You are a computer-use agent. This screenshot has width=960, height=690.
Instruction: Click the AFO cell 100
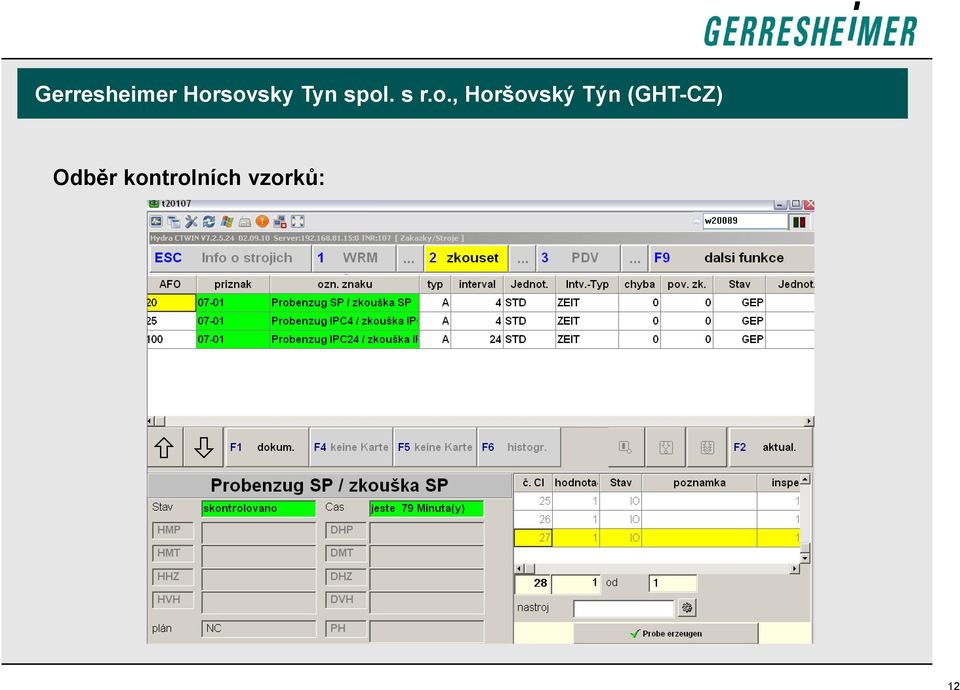tap(171, 339)
